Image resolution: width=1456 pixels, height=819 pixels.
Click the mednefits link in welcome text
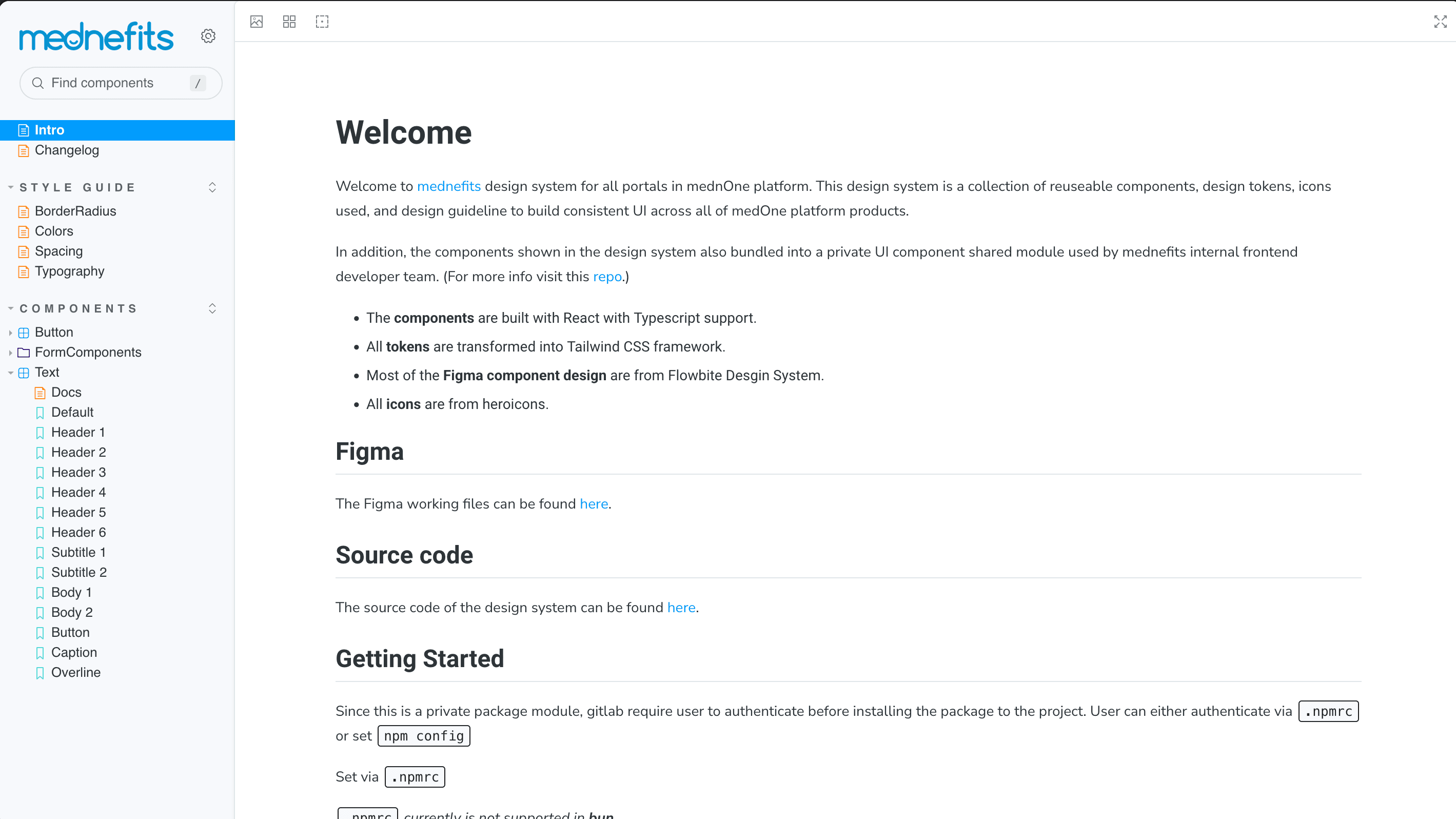449,186
